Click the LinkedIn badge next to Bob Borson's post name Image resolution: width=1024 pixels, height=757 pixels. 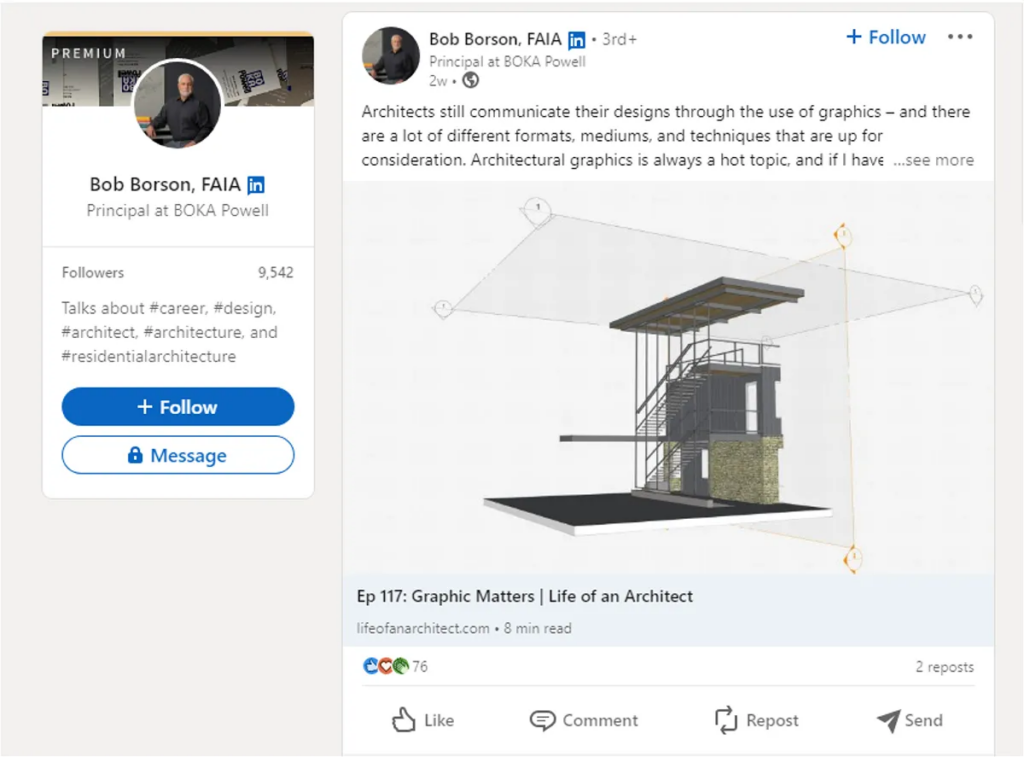[576, 39]
